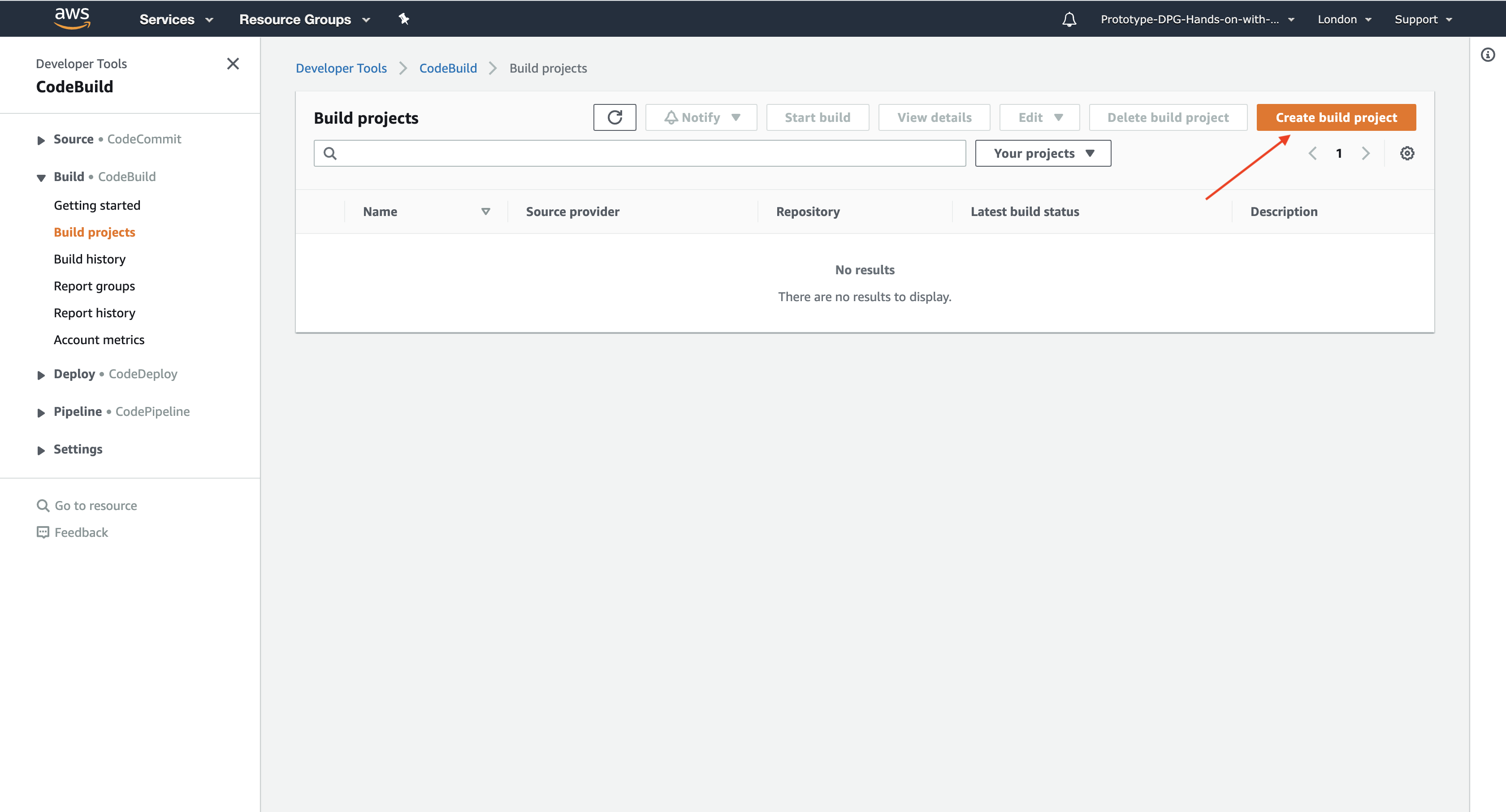This screenshot has width=1506, height=812.
Task: Click the refresh build projects icon
Action: [x=615, y=117]
